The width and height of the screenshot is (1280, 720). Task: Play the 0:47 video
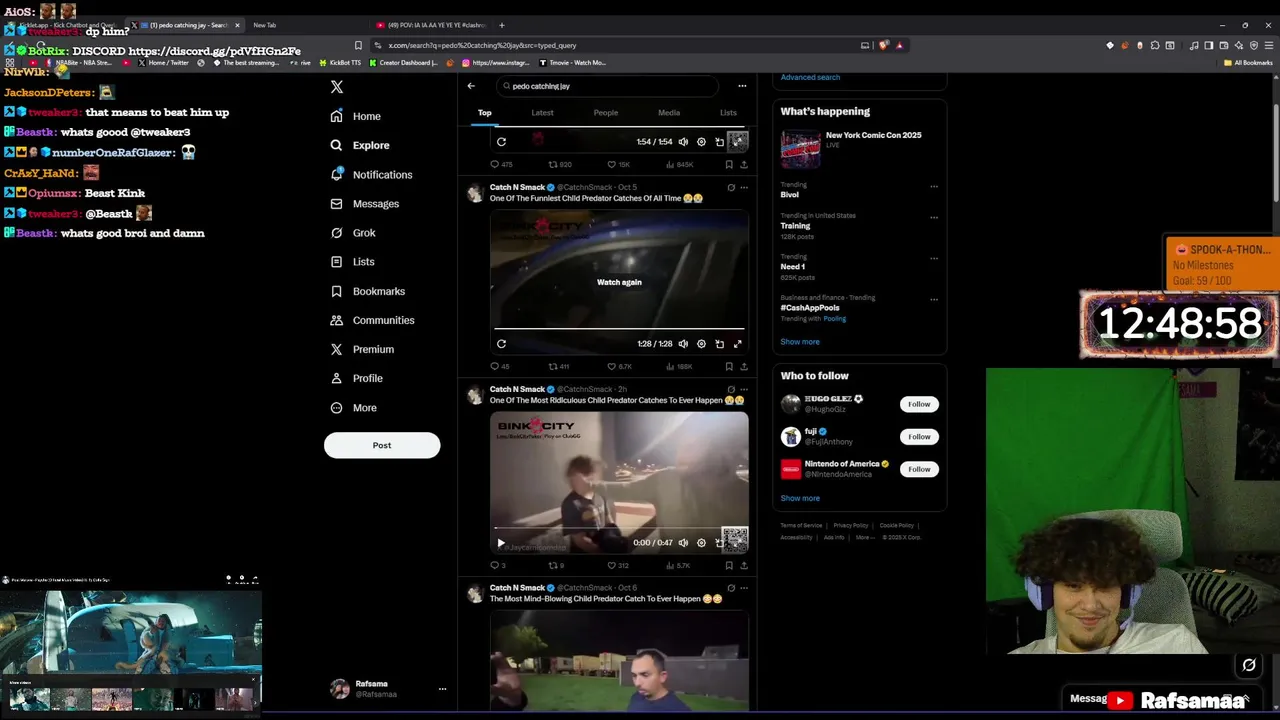point(501,543)
